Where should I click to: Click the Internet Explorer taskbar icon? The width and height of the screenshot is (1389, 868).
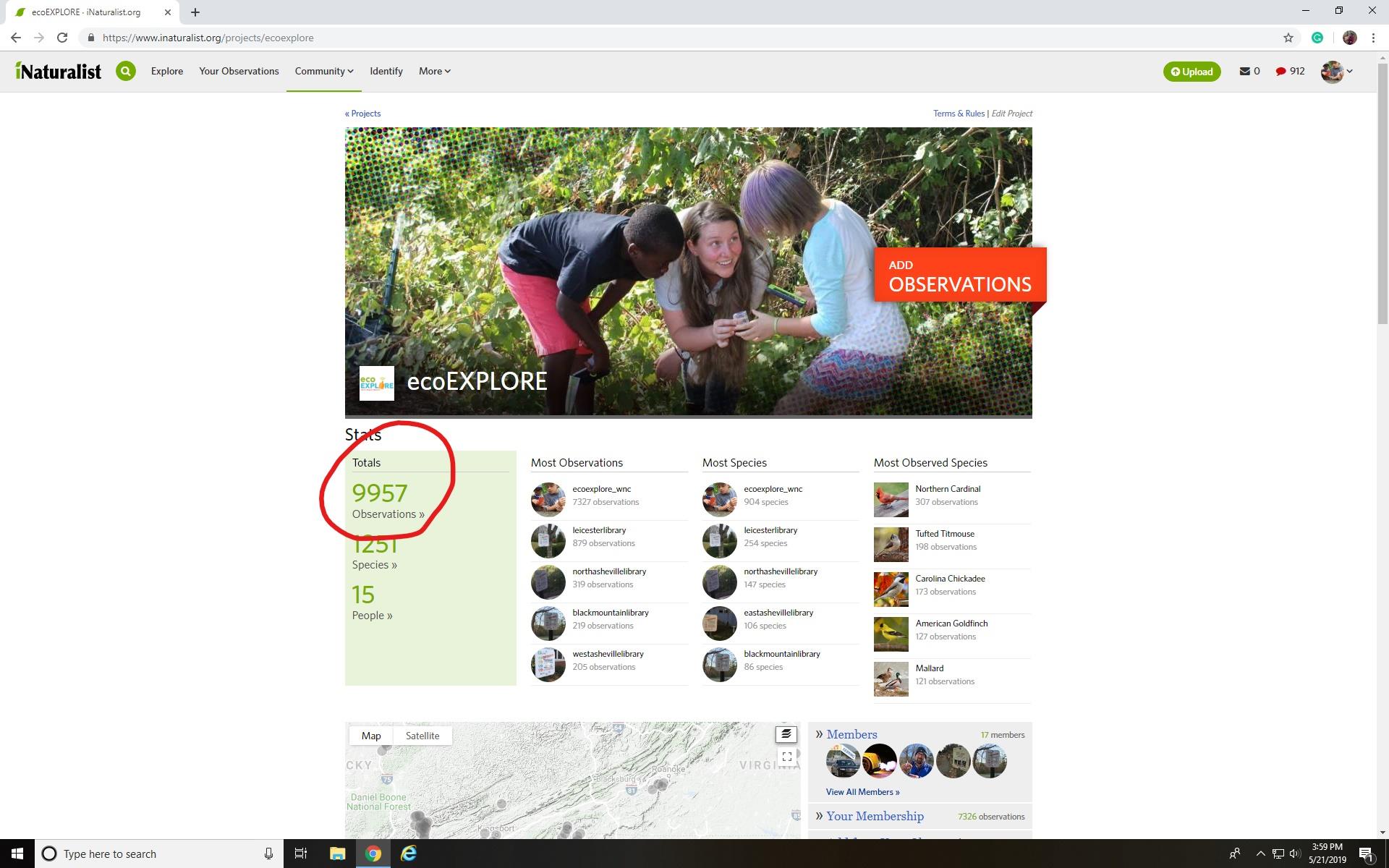pyautogui.click(x=409, y=854)
